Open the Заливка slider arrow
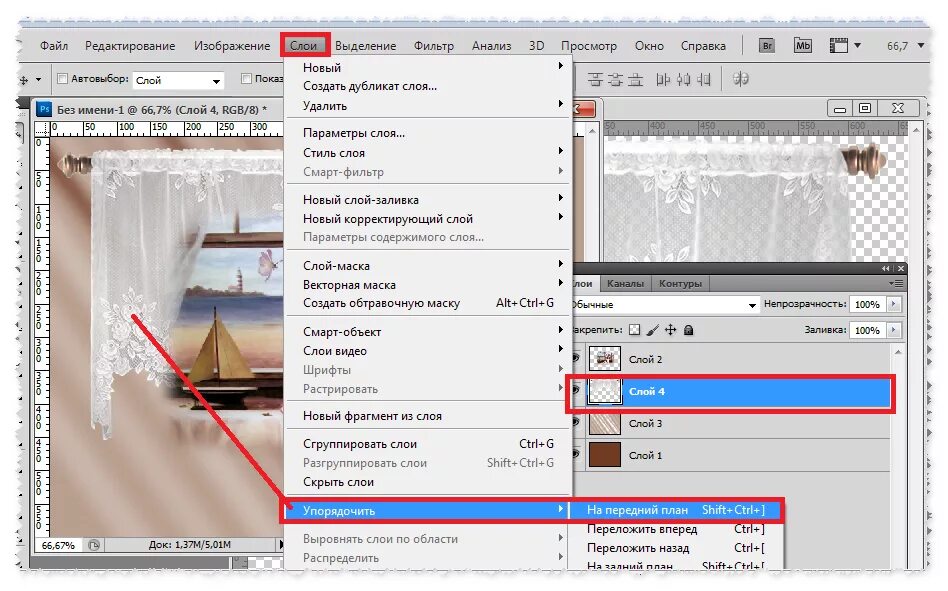The height and width of the screenshot is (591, 948). point(894,330)
